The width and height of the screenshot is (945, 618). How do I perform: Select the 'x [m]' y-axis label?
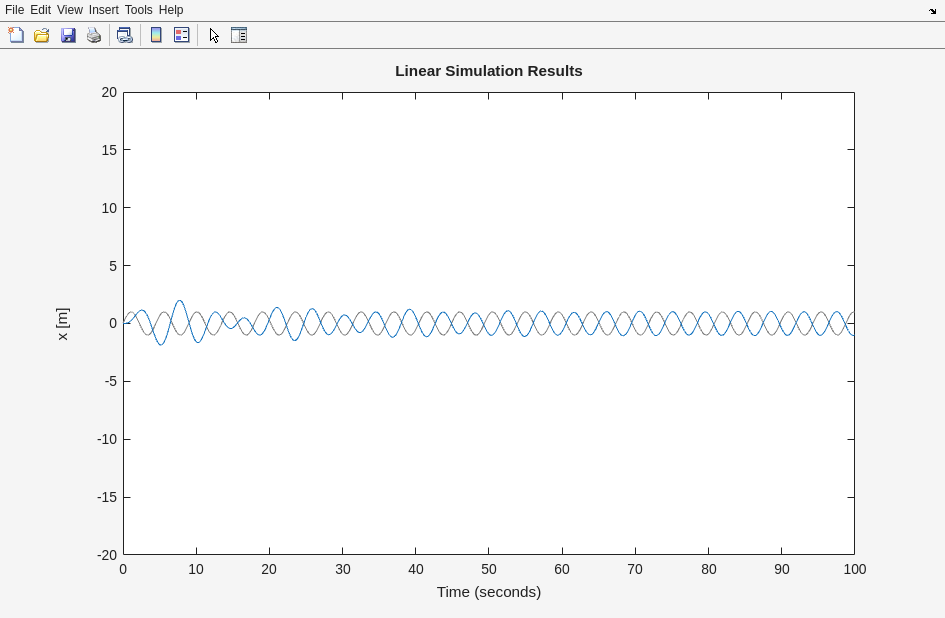click(62, 324)
